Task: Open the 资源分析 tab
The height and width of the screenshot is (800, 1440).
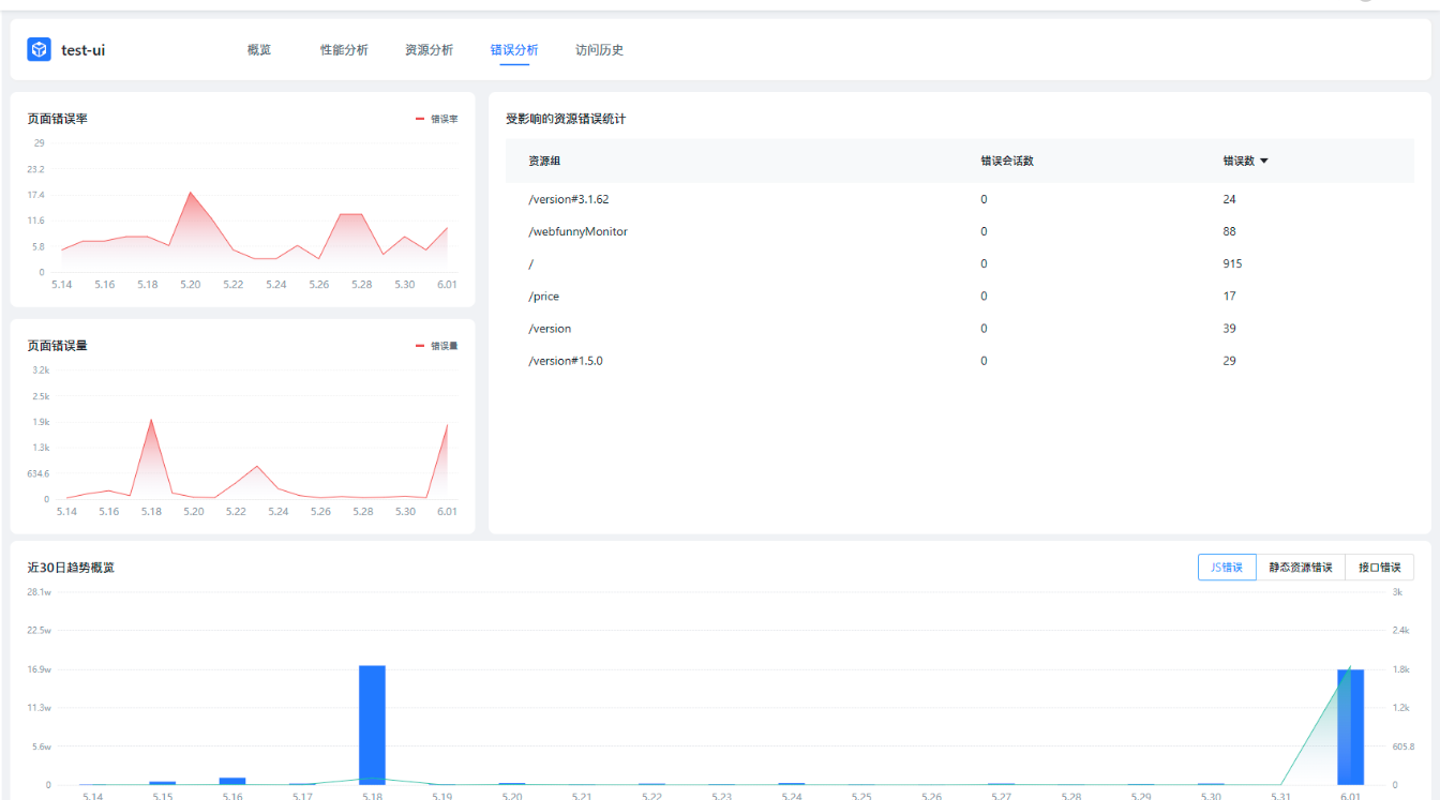Action: click(x=429, y=50)
